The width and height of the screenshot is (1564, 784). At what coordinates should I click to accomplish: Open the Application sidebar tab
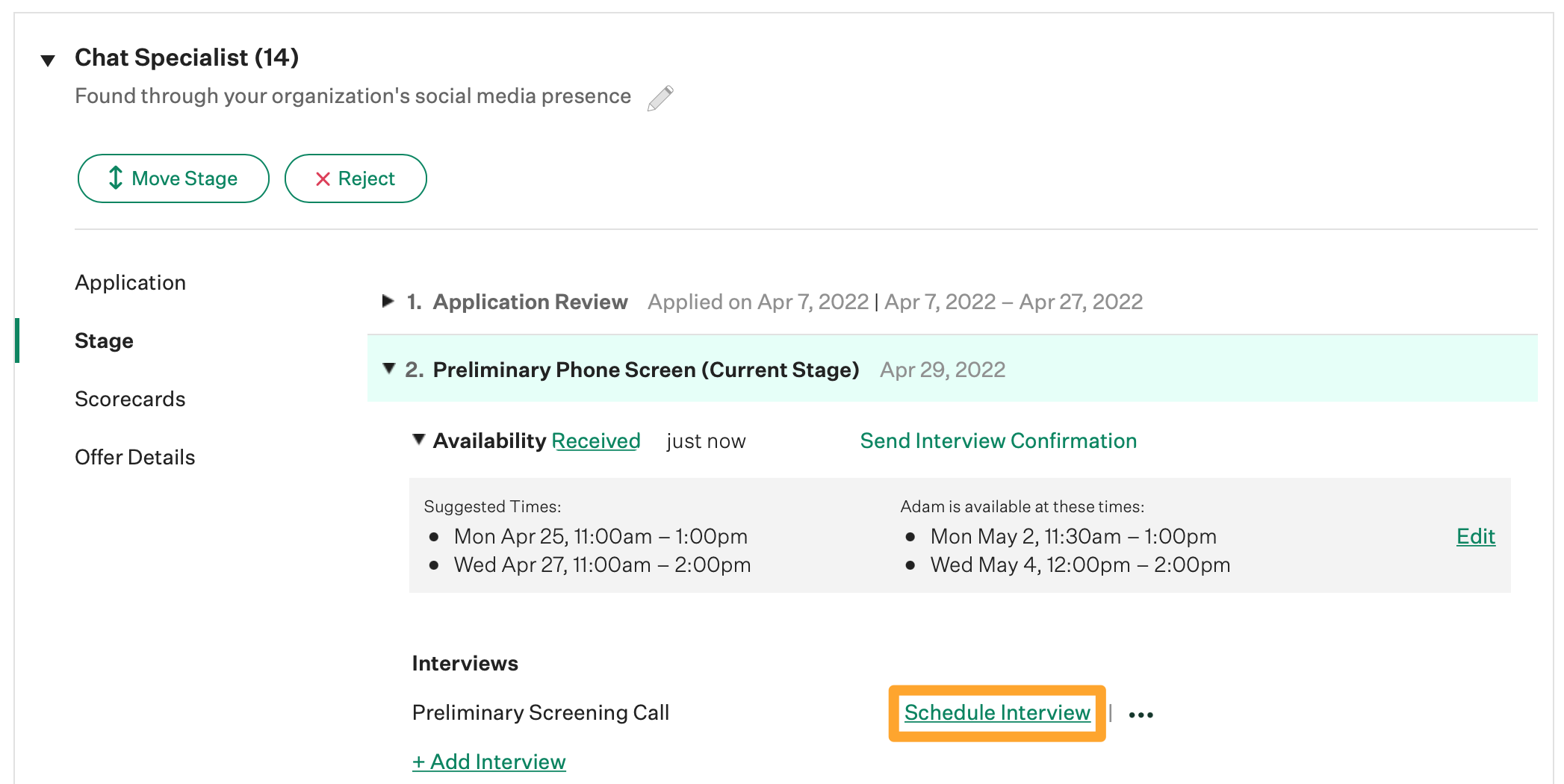click(x=130, y=282)
